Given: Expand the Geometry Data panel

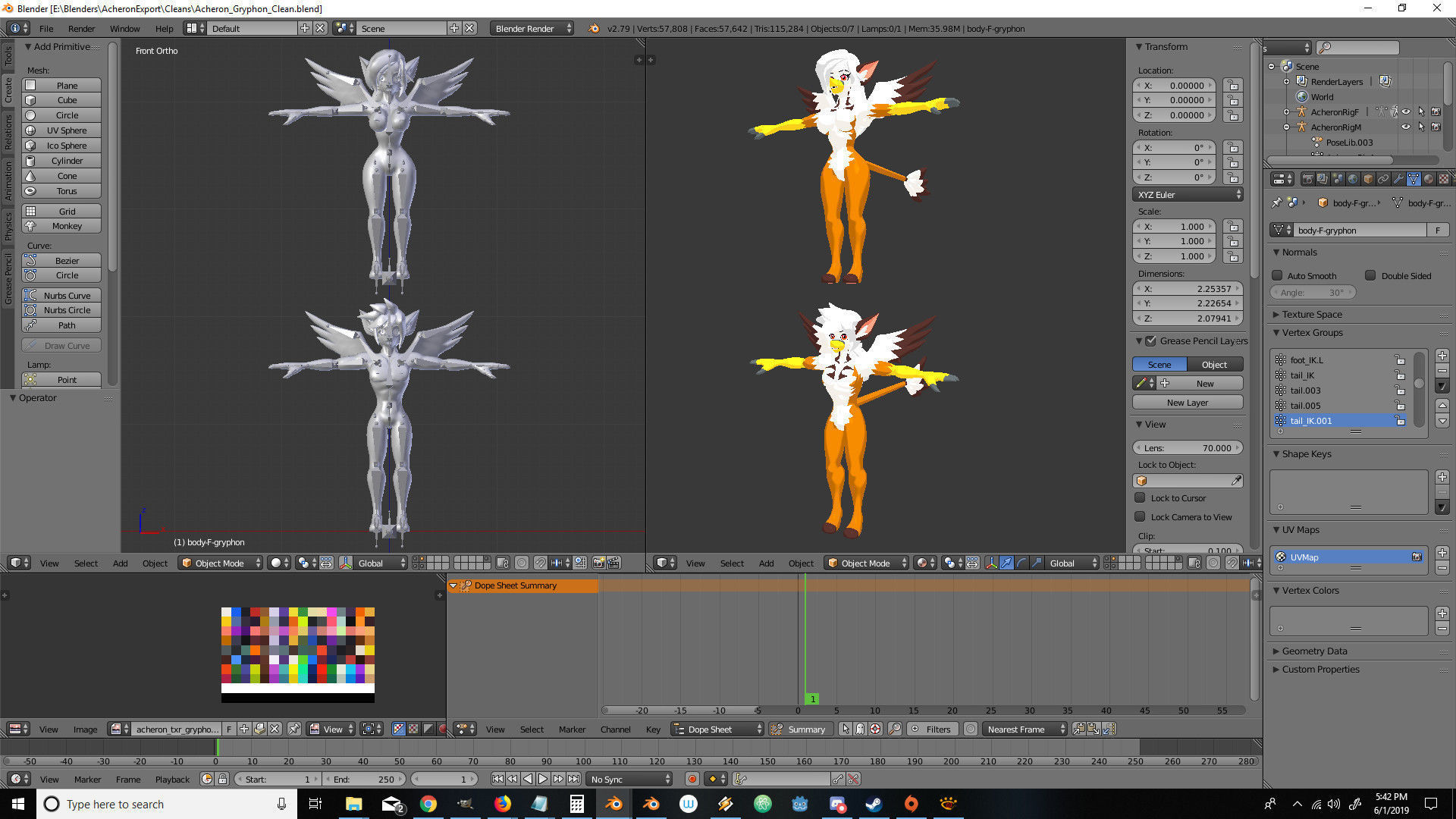Looking at the screenshot, I should 1276,651.
